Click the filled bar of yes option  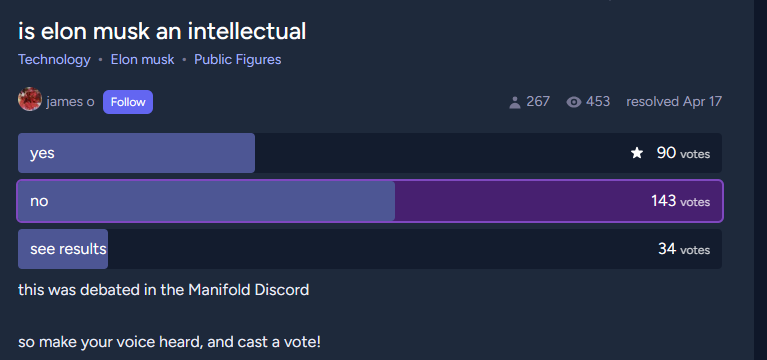tap(136, 153)
